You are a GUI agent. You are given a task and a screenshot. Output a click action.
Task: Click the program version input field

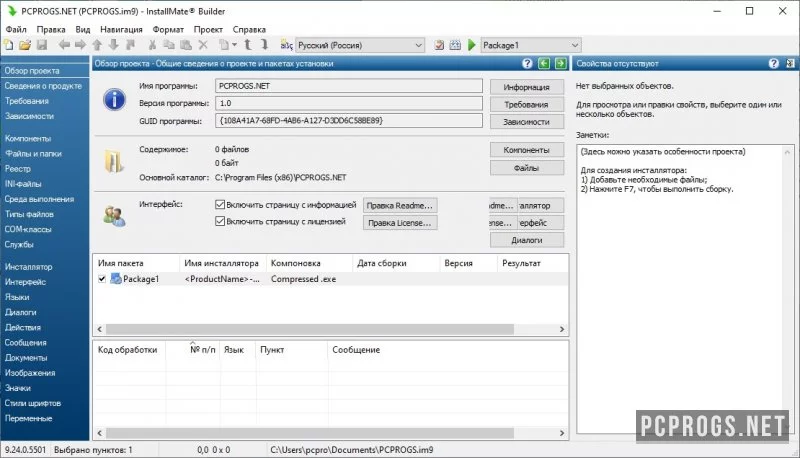348,103
